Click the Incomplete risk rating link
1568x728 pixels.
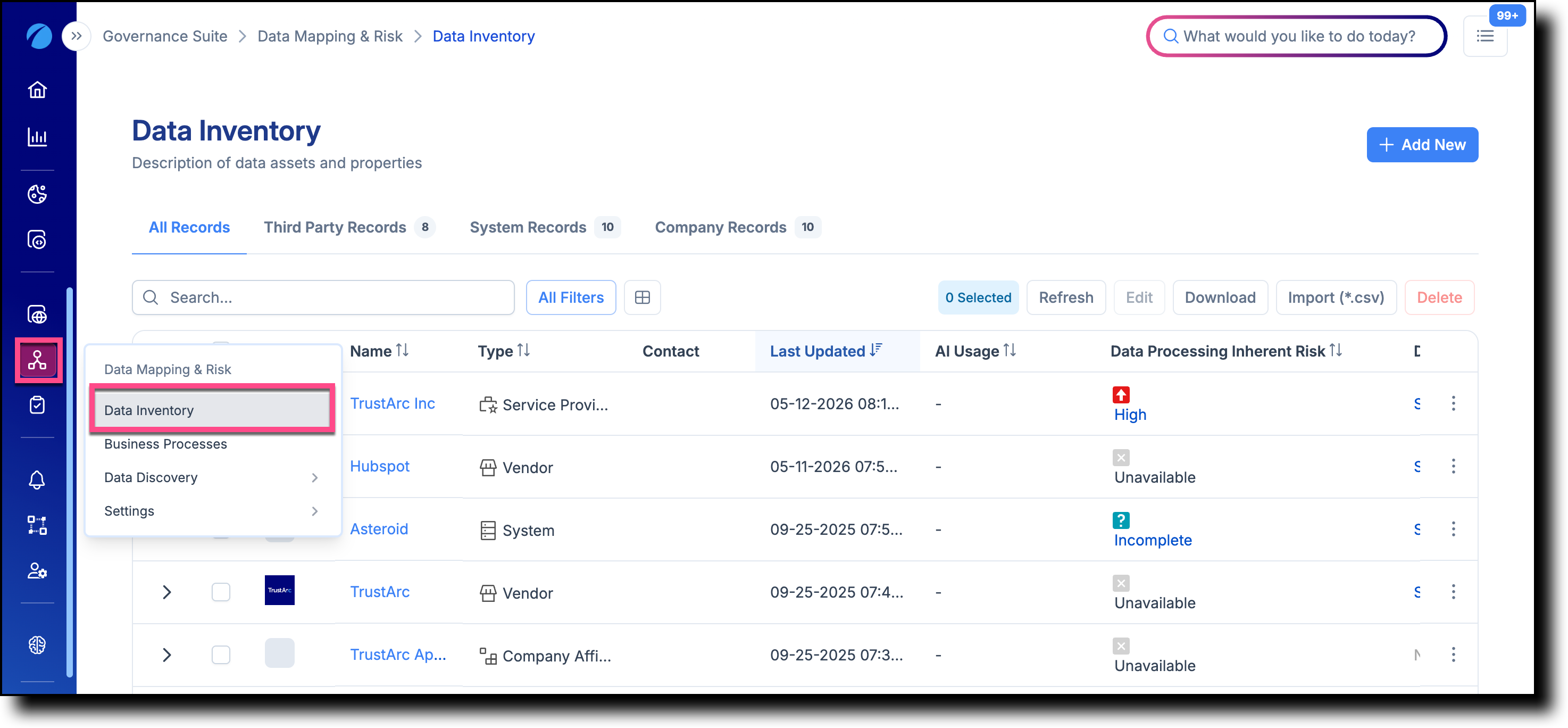click(x=1153, y=540)
